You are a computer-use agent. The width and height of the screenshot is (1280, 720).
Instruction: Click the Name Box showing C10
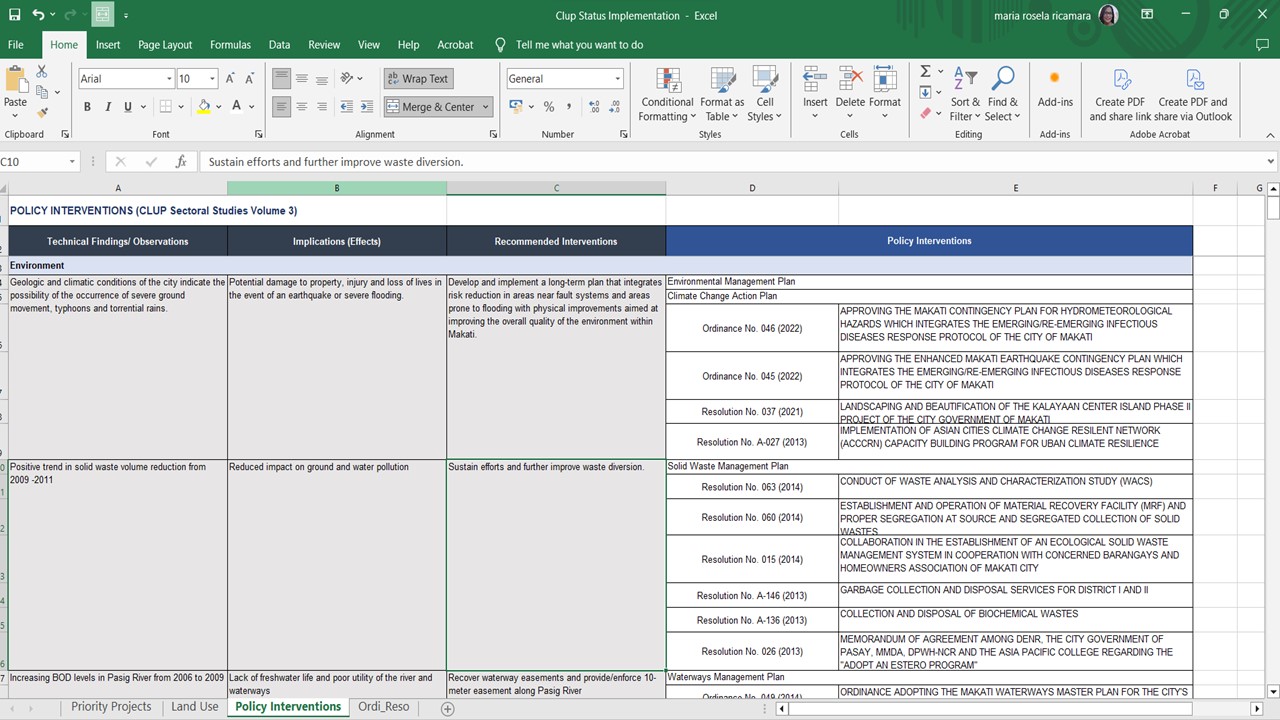click(x=30, y=162)
